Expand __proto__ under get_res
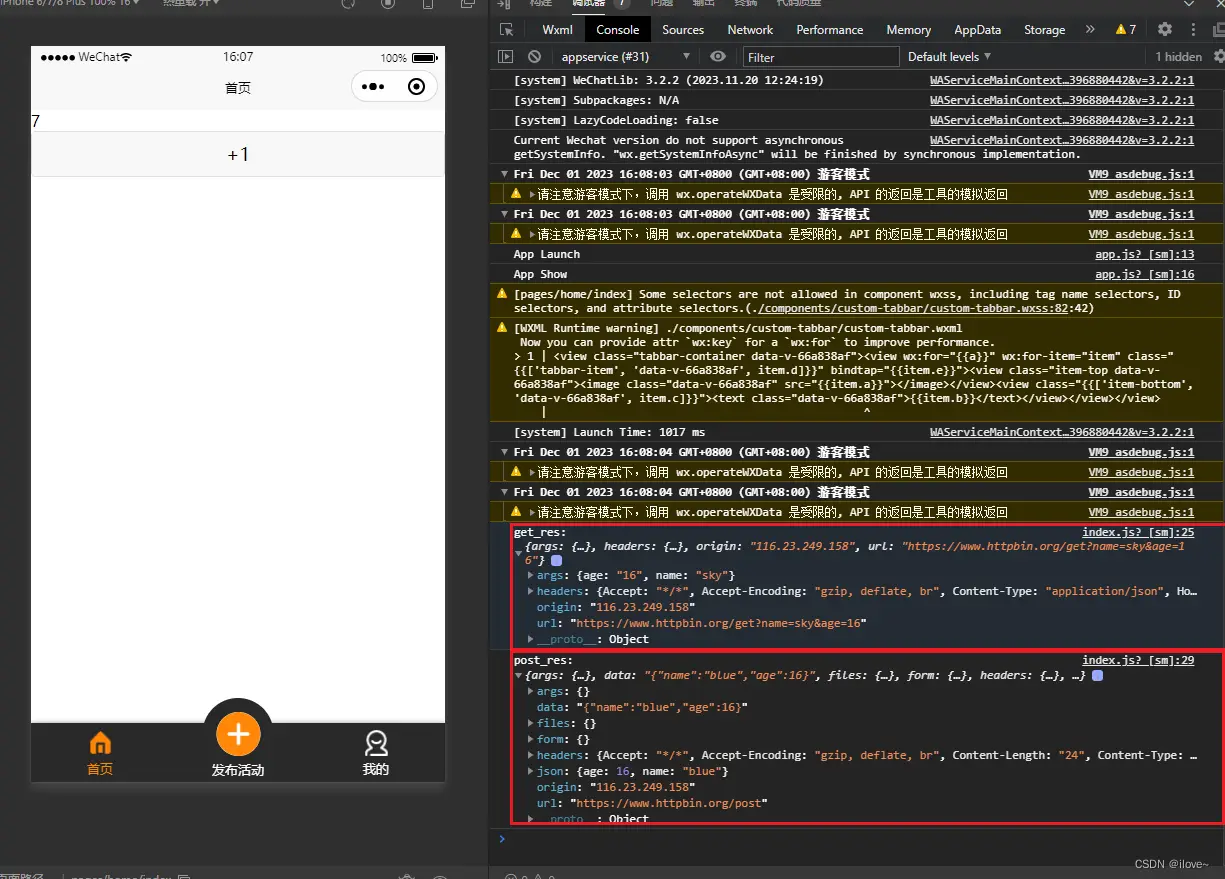This screenshot has width=1225, height=879. point(530,639)
